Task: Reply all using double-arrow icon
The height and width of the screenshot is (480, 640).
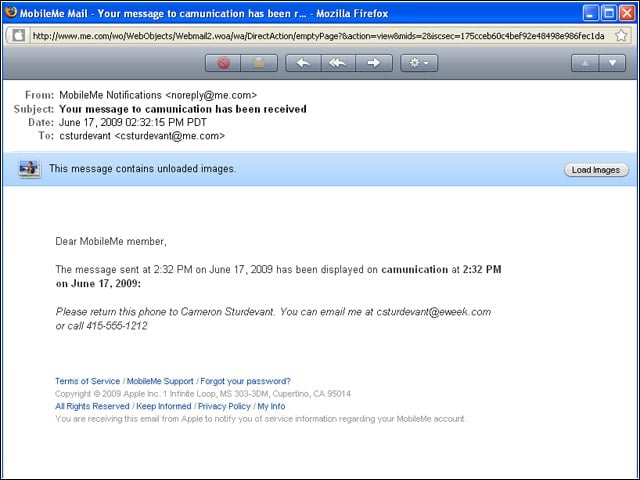Action: (x=338, y=63)
